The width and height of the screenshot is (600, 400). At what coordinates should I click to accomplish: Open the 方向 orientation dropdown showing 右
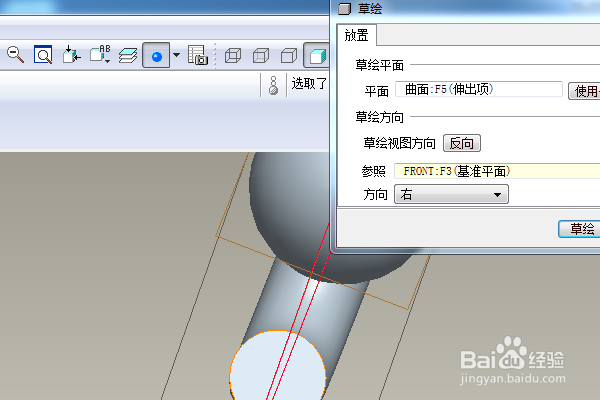(x=452, y=194)
